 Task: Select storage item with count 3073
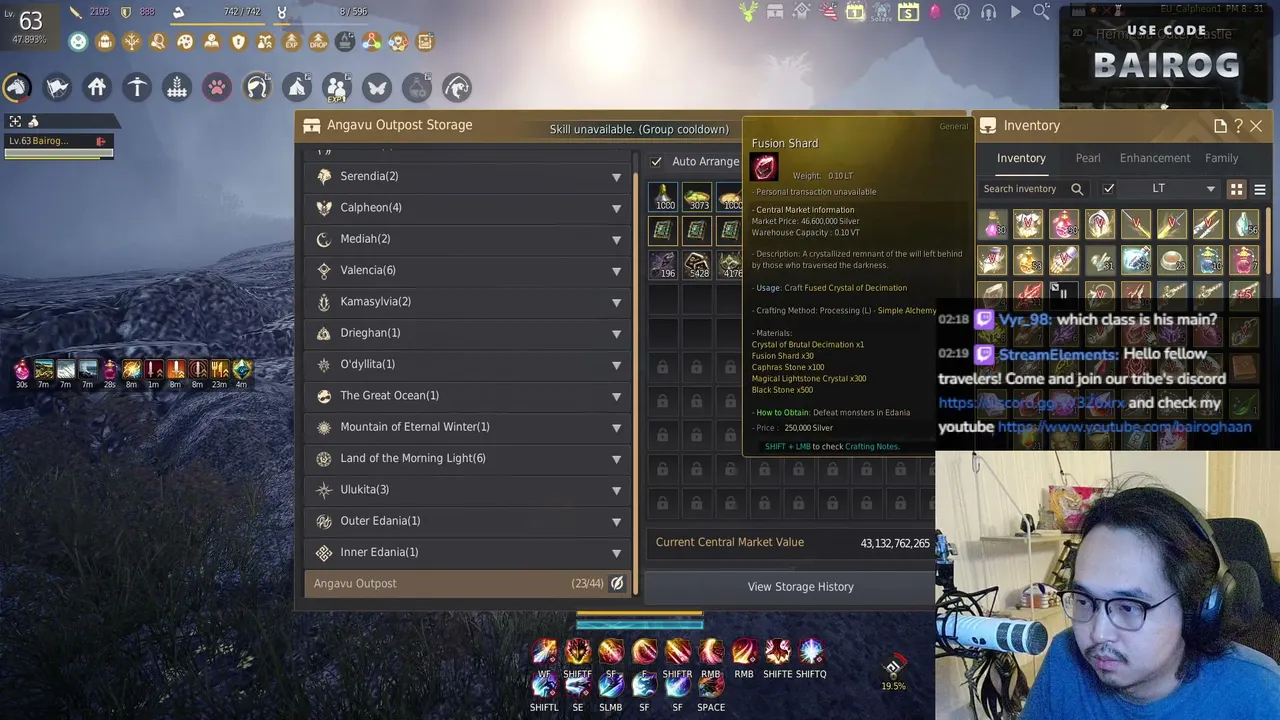(x=697, y=197)
